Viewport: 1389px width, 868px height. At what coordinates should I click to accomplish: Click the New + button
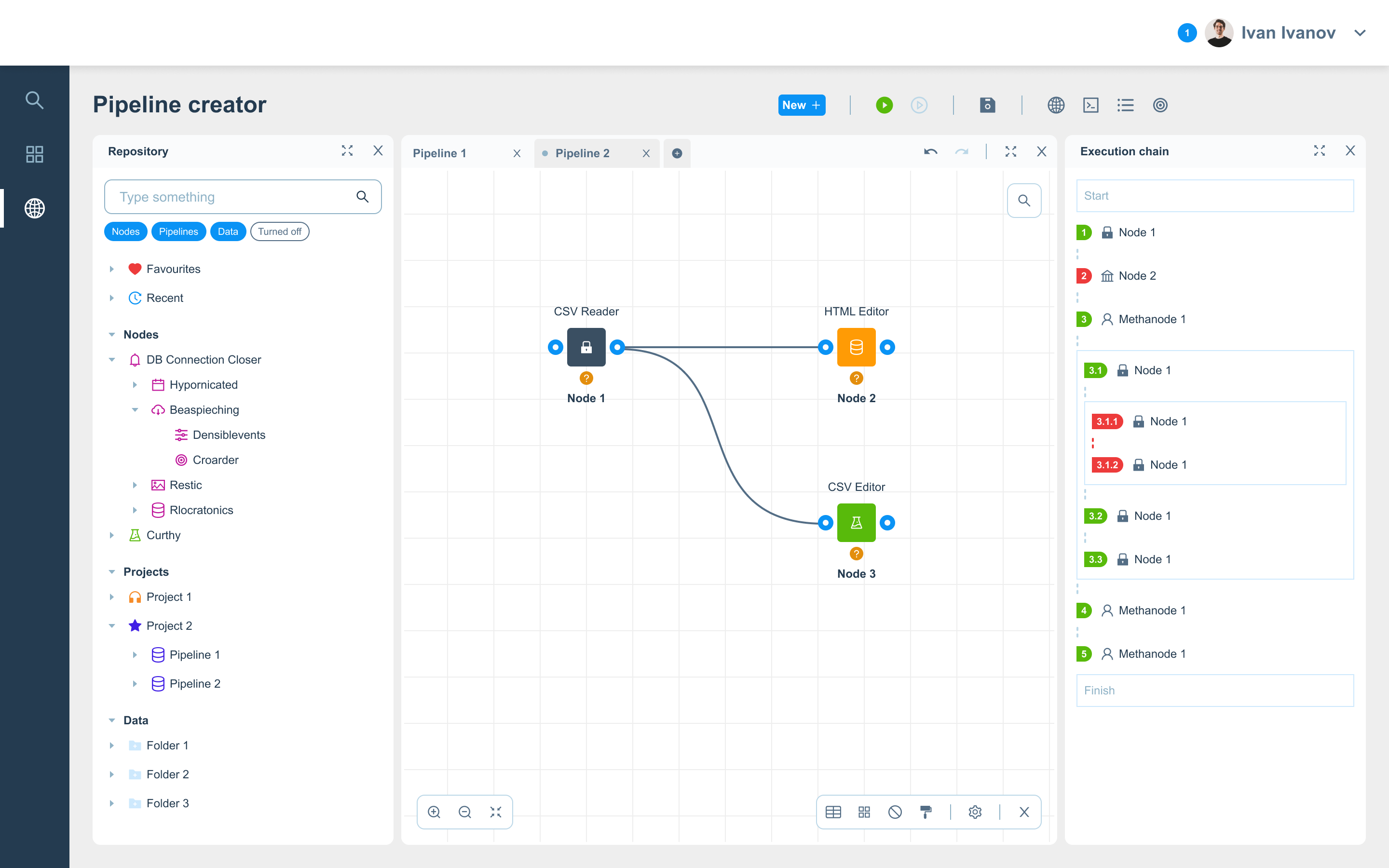coord(801,105)
